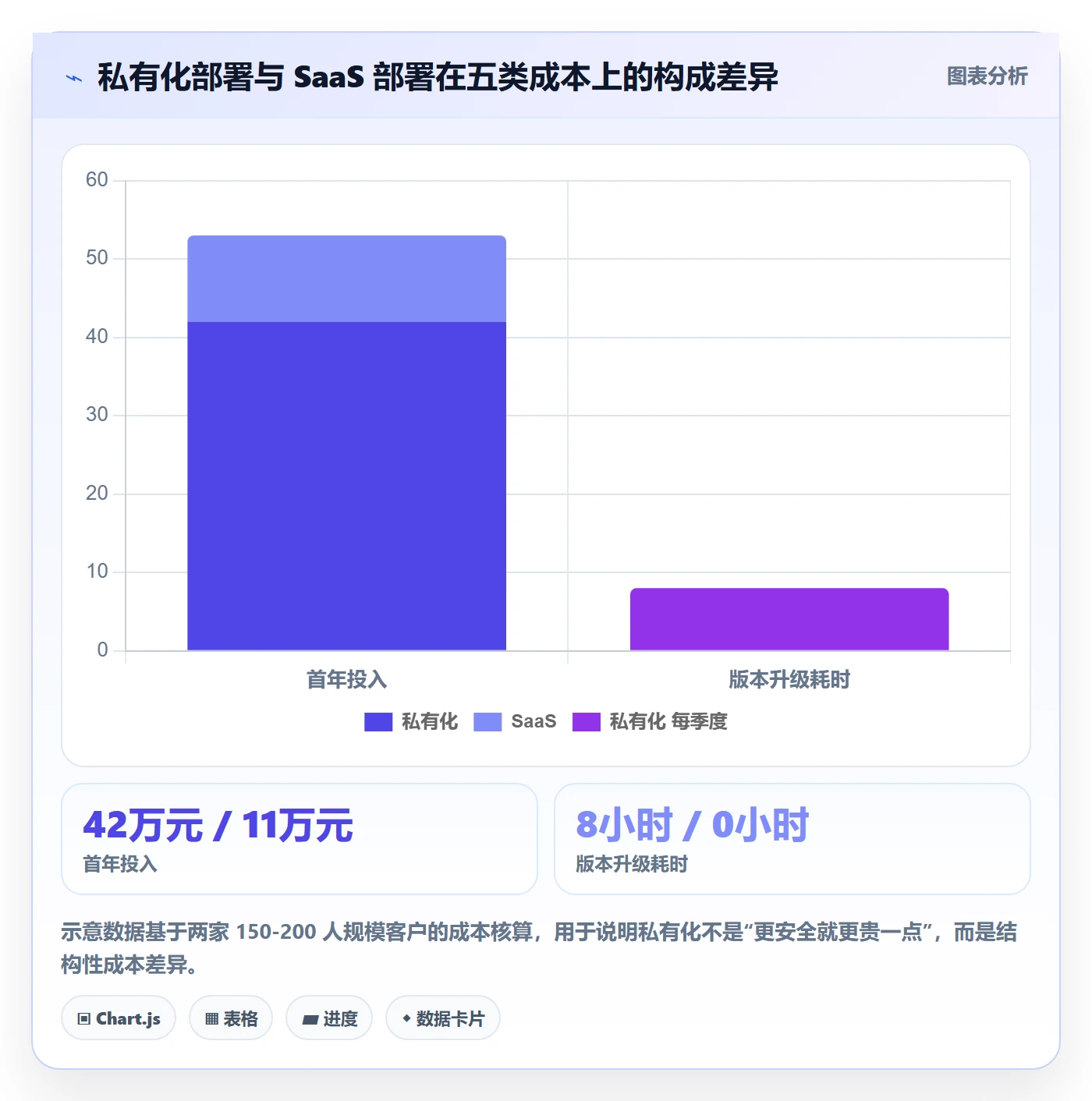Click the bar icon on 进度 tag
This screenshot has width=1092, height=1101.
click(310, 1019)
